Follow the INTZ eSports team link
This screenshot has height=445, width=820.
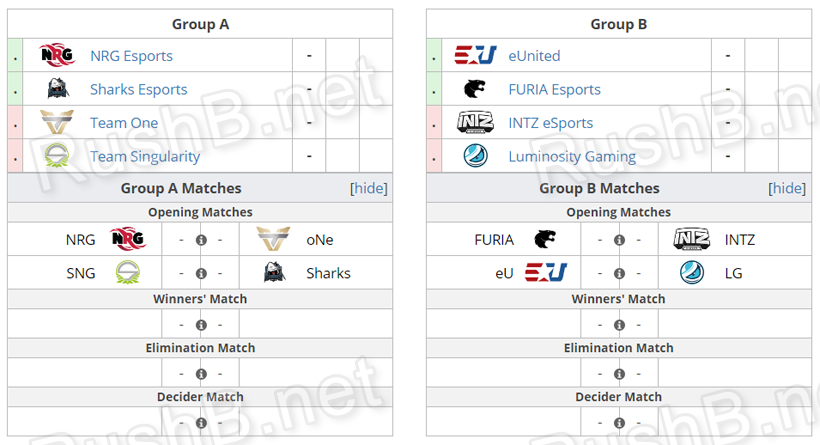tap(550, 123)
